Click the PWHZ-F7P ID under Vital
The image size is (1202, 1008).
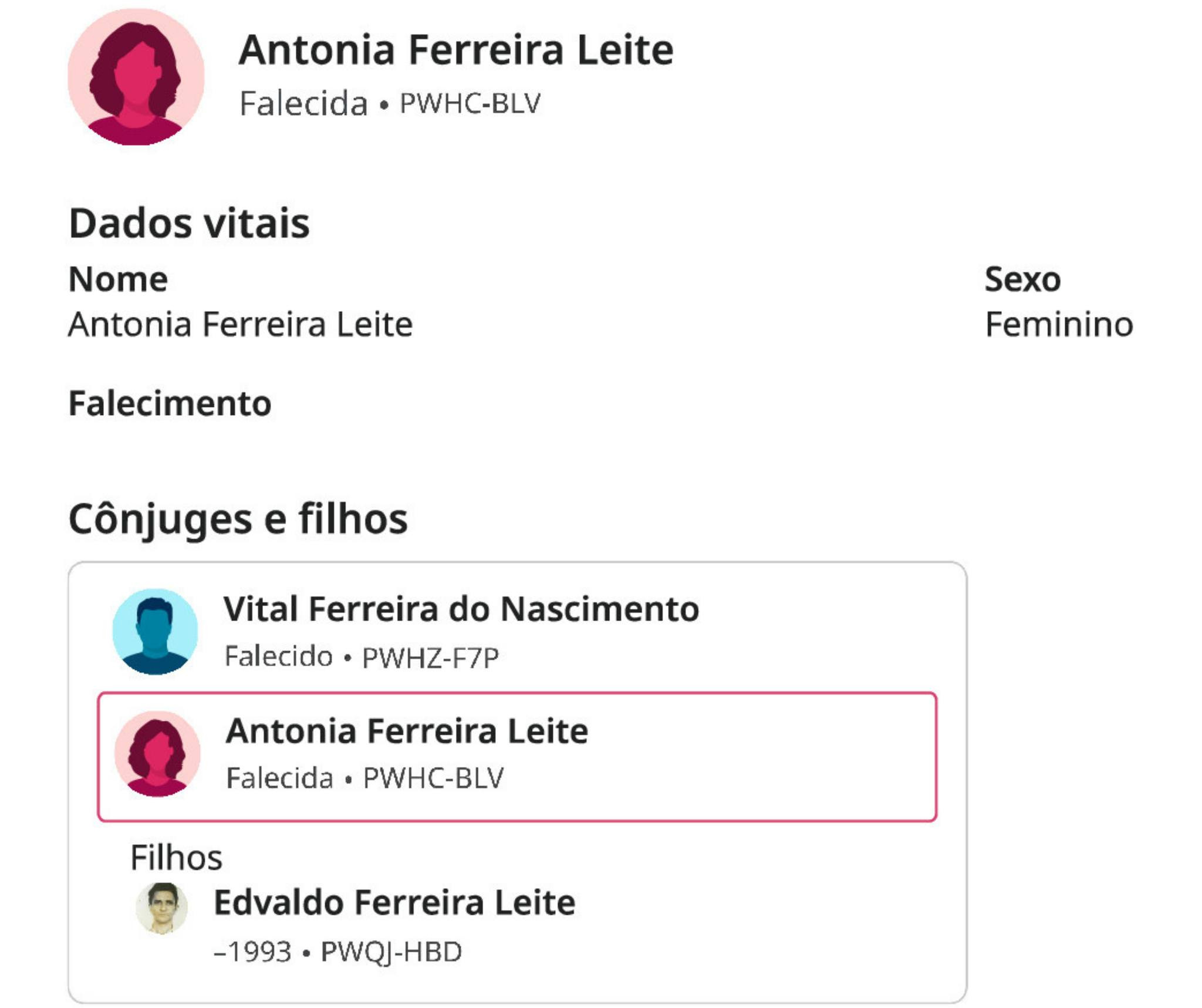click(430, 658)
